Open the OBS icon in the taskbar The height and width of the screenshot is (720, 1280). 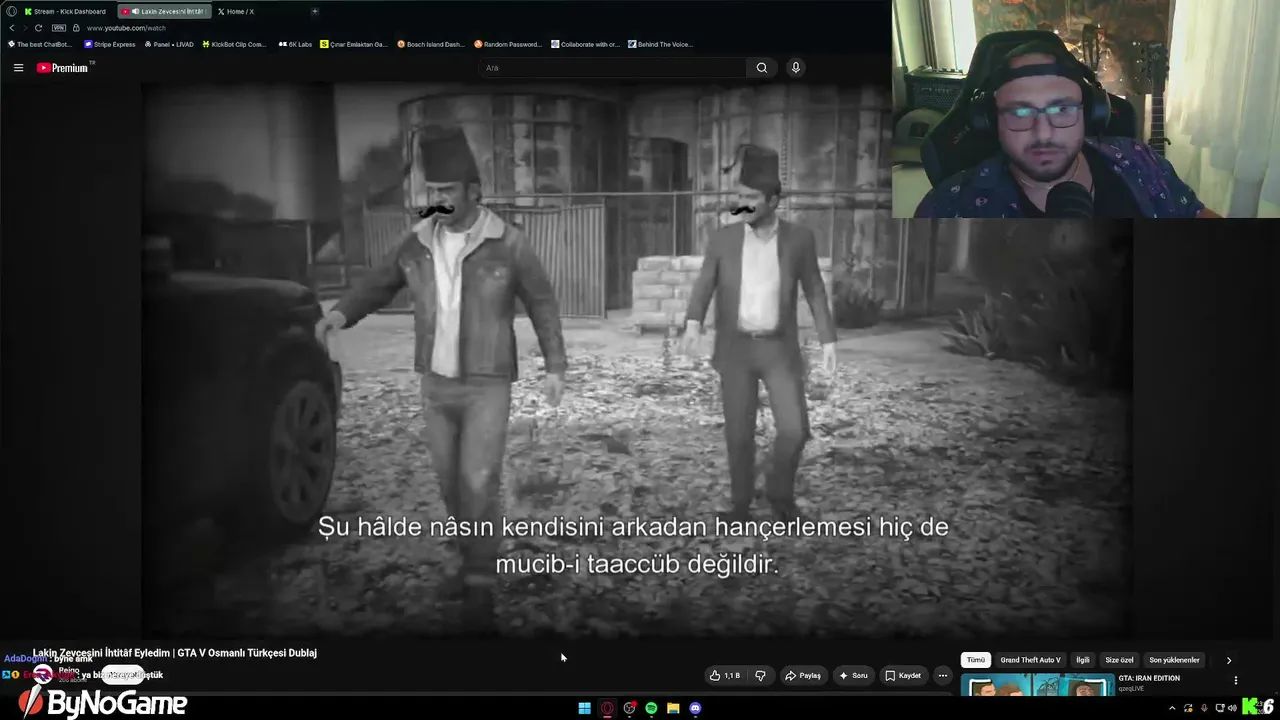coord(629,708)
